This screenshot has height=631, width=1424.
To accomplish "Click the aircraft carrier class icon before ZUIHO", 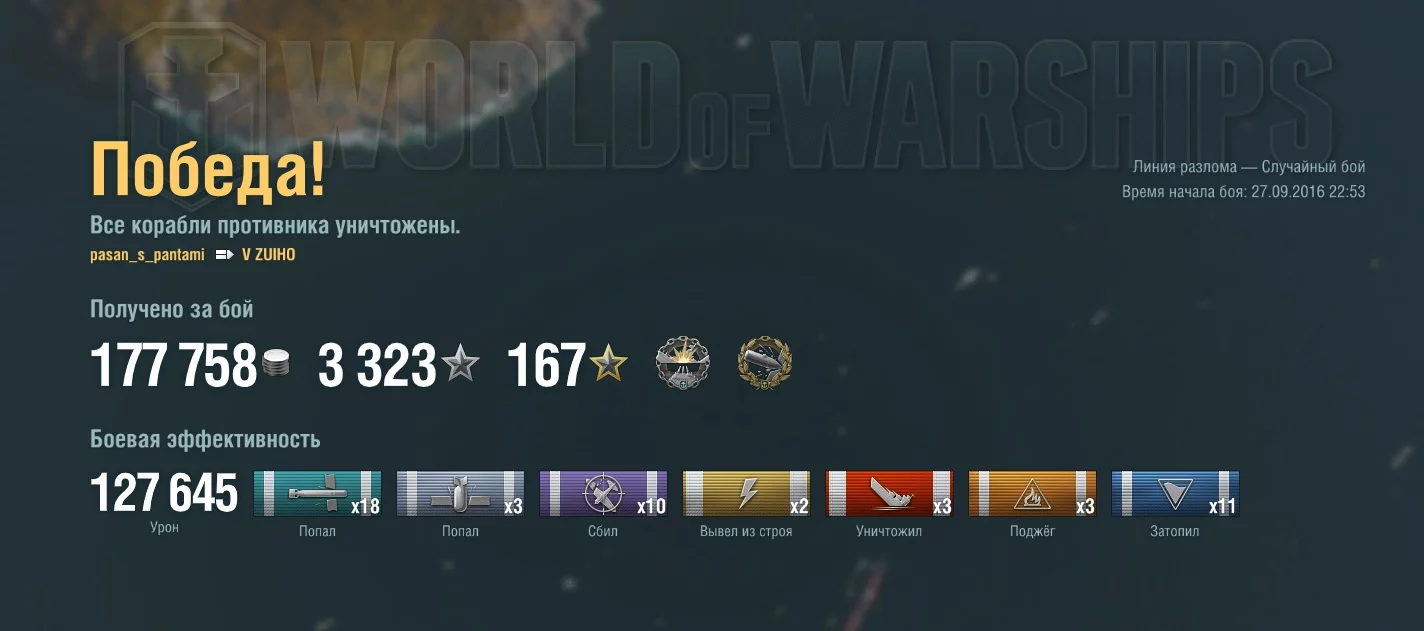I will tap(224, 255).
